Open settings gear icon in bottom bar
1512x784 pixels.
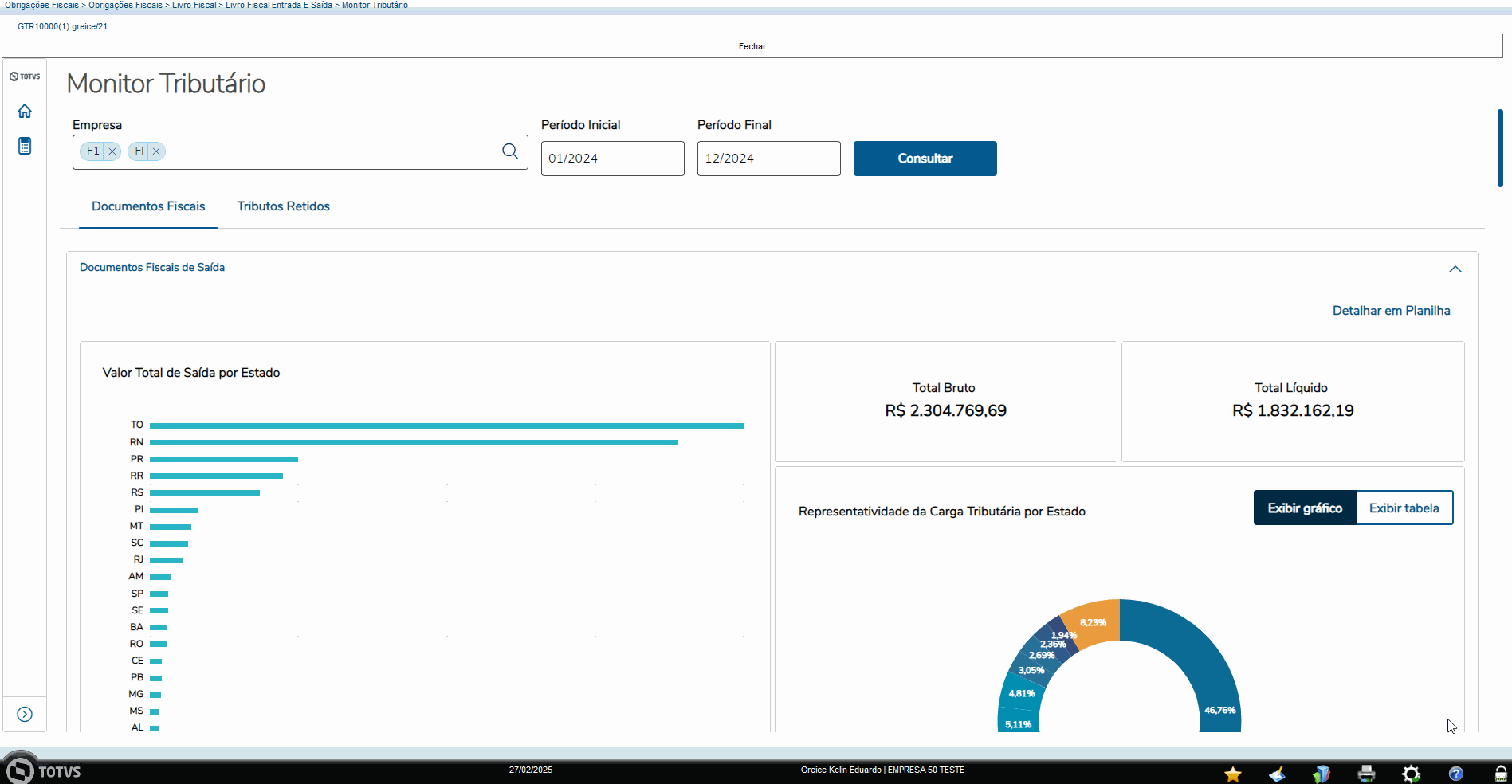coord(1412,774)
